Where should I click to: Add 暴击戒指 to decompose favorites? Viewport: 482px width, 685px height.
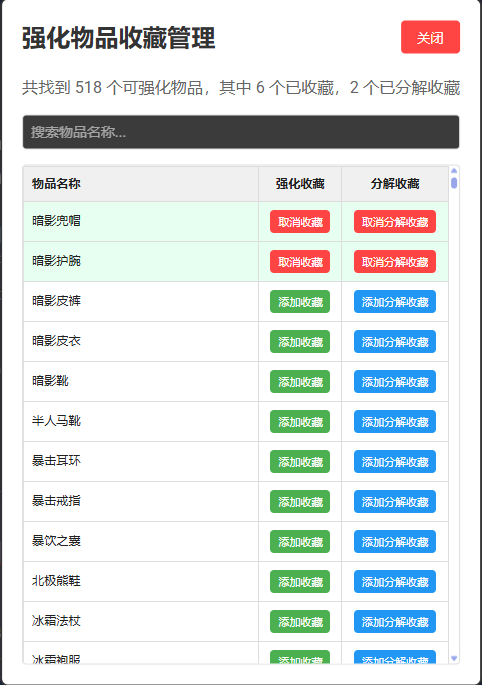(395, 502)
